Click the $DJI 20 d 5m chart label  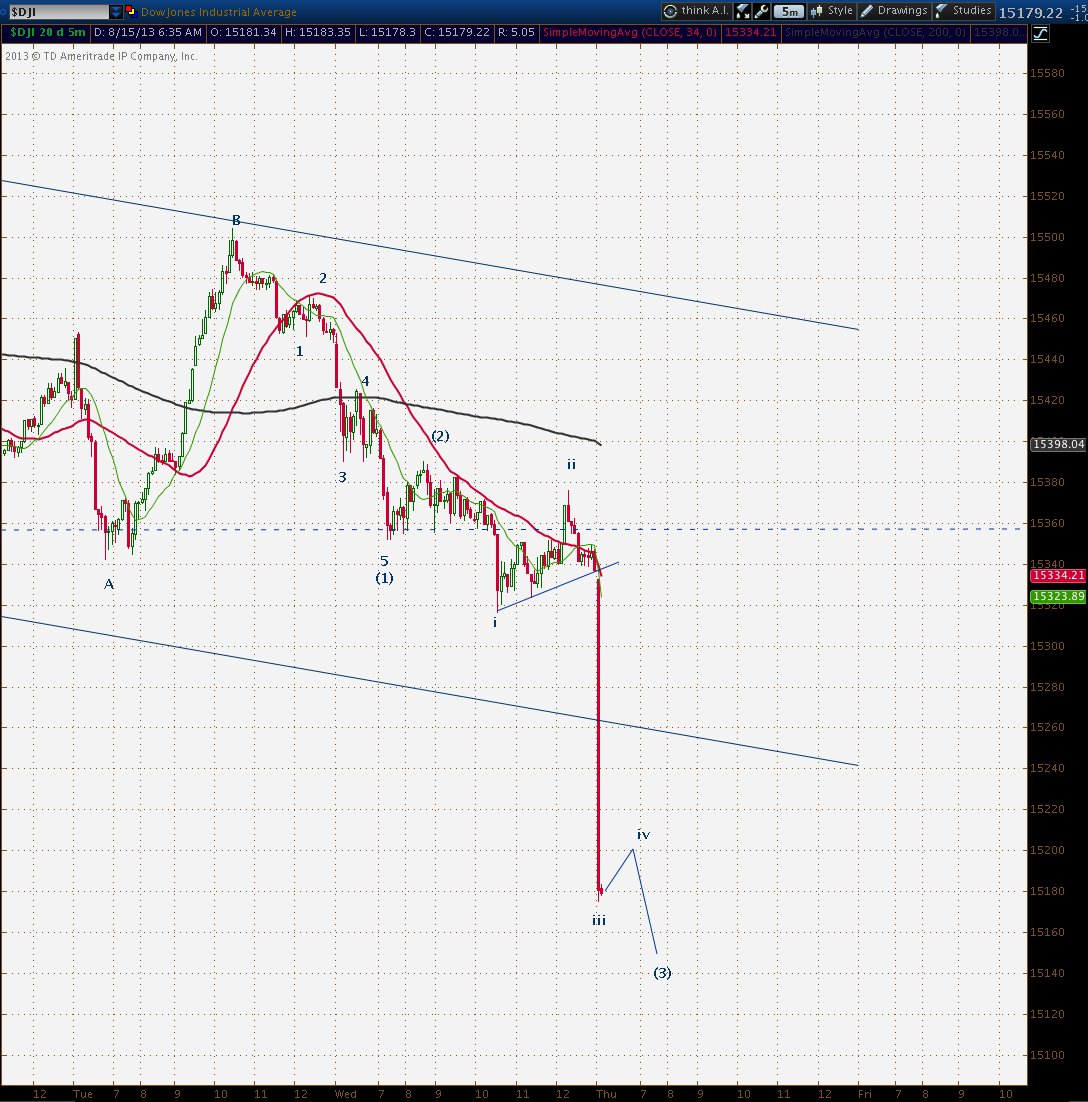(x=48, y=32)
